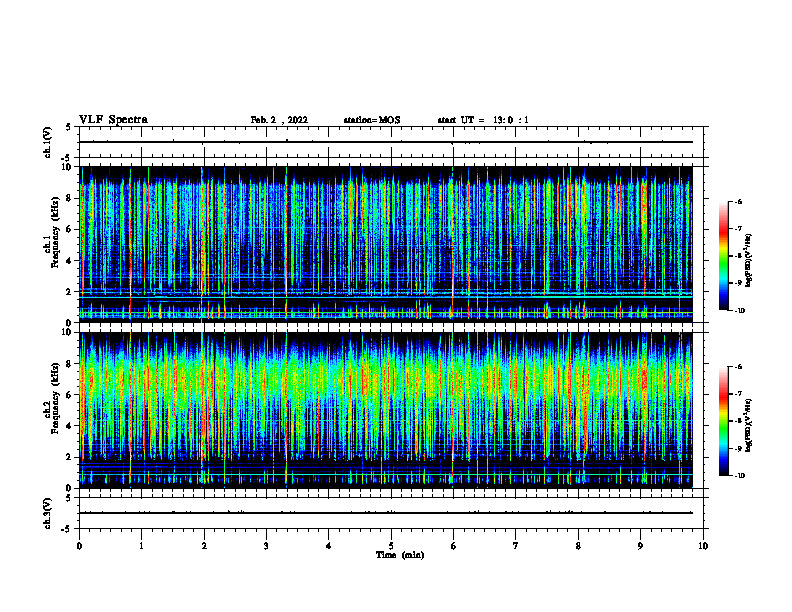The image size is (792, 612).
Task: Click the time axis tick label "4"
Action: point(328,546)
